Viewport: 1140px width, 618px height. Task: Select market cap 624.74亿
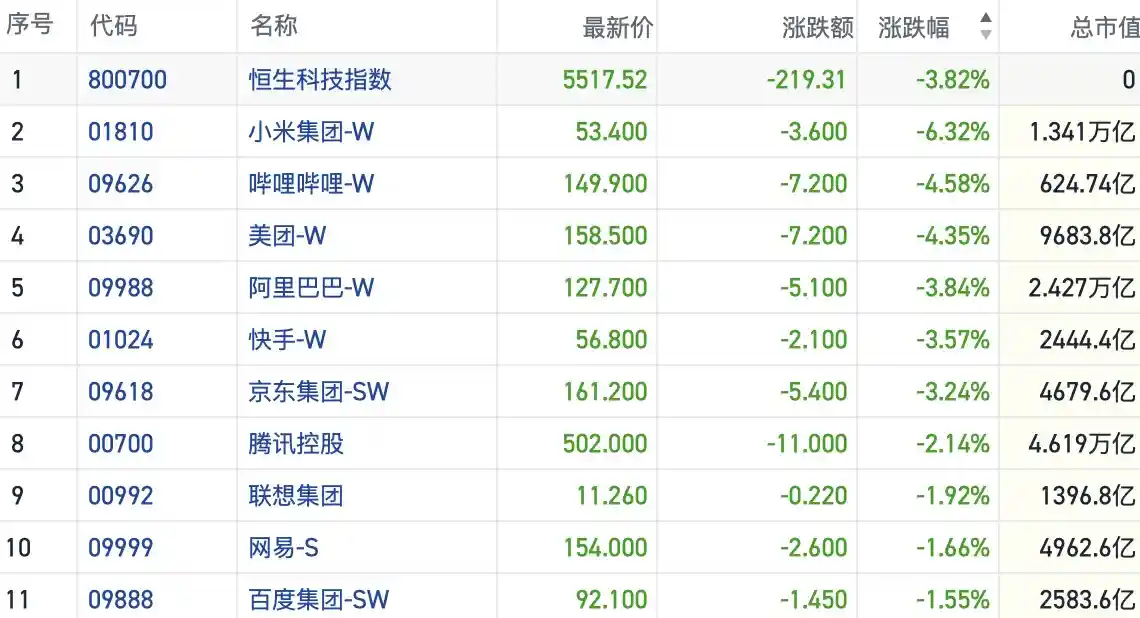pos(1088,184)
